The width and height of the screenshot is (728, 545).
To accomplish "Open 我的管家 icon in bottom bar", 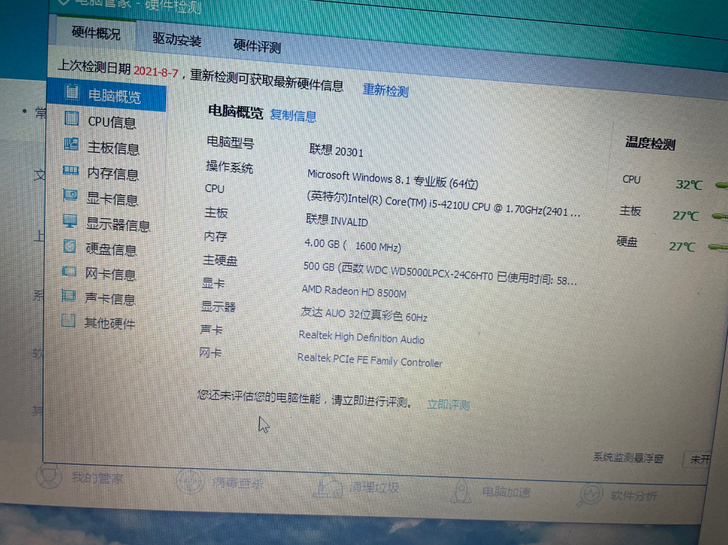I will (x=49, y=475).
